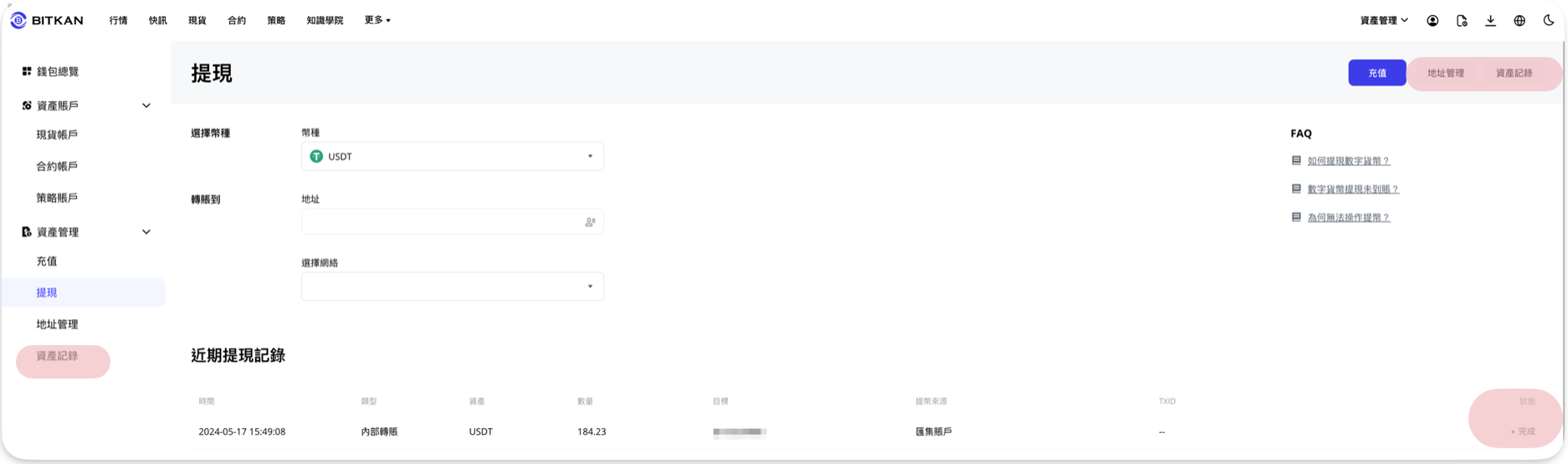This screenshot has width=1568, height=464.
Task: Click the download app icon
Action: pyautogui.click(x=1490, y=21)
